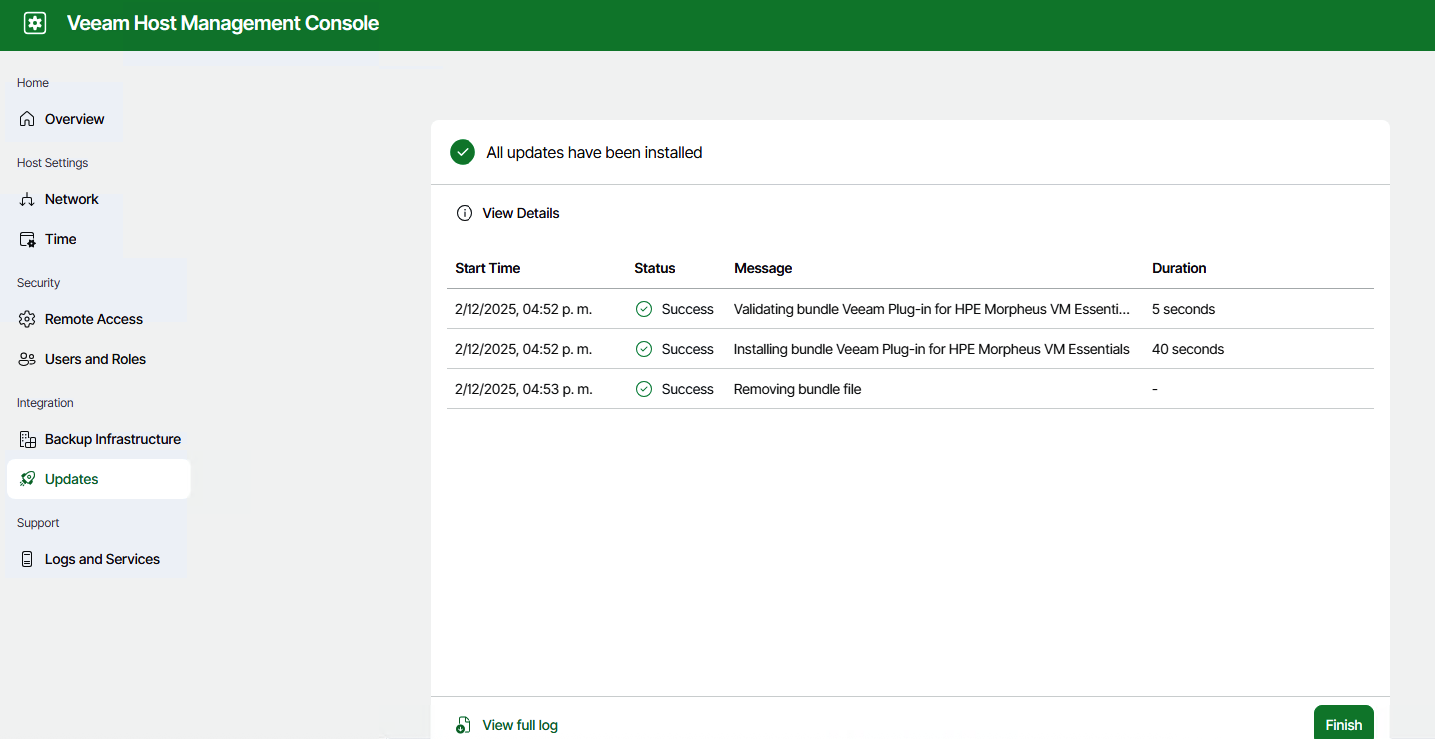The width and height of the screenshot is (1435, 739).
Task: Click the Integration section label
Action: [45, 403]
